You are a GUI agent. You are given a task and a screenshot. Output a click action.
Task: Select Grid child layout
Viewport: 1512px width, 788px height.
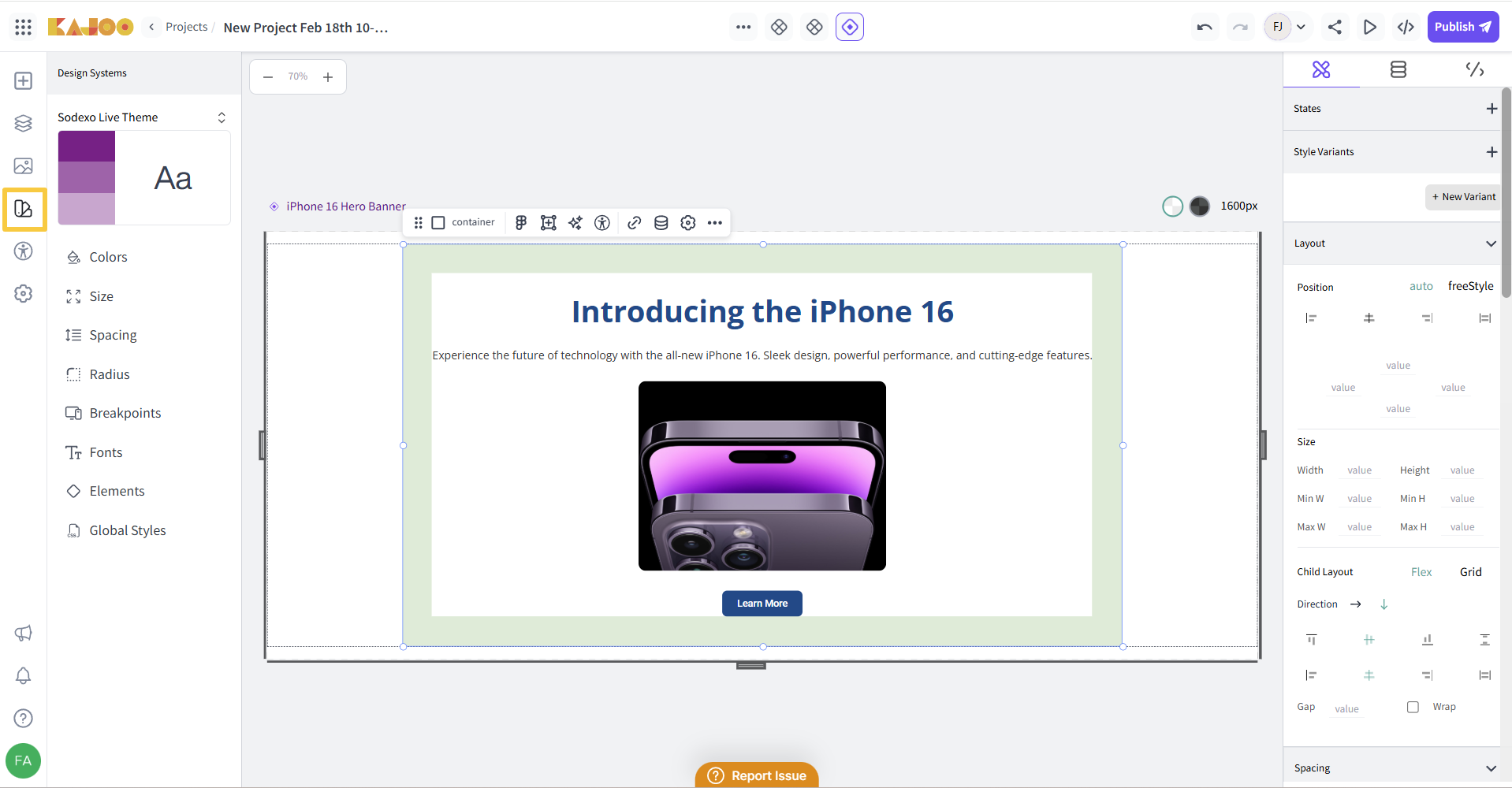click(1470, 572)
